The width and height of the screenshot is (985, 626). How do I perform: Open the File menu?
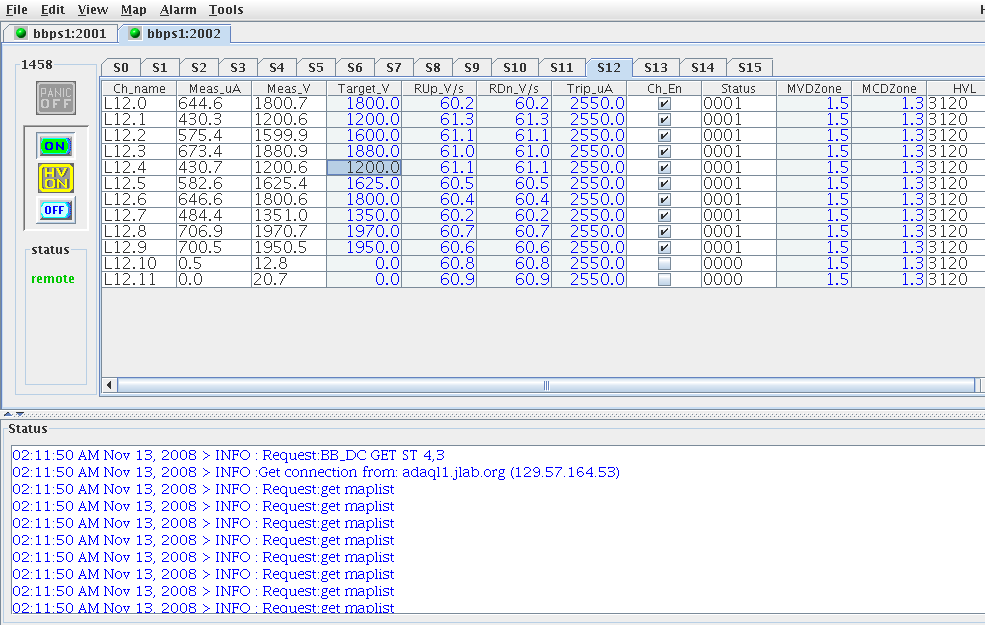point(16,9)
